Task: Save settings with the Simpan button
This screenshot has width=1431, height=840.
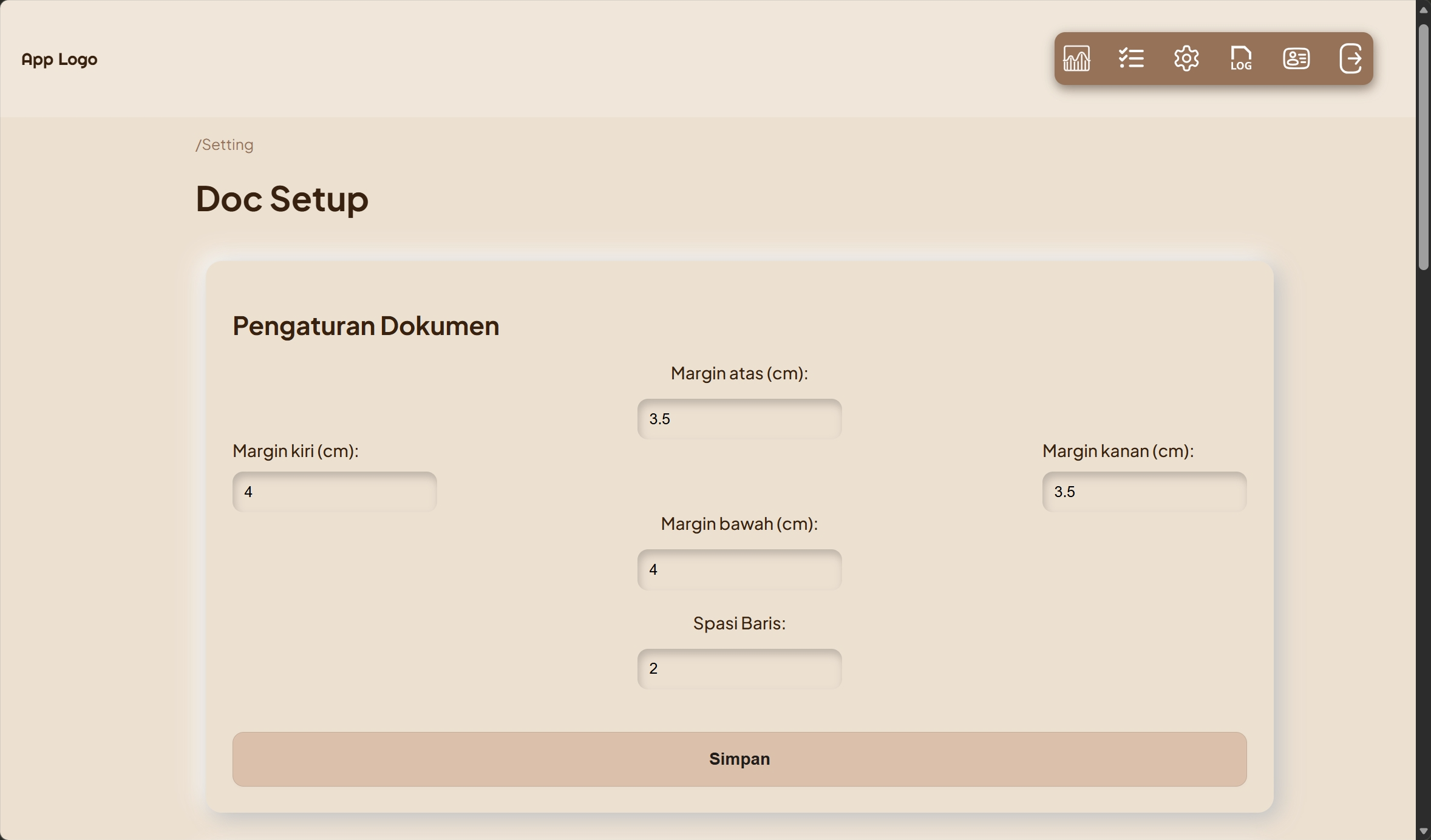Action: click(739, 759)
